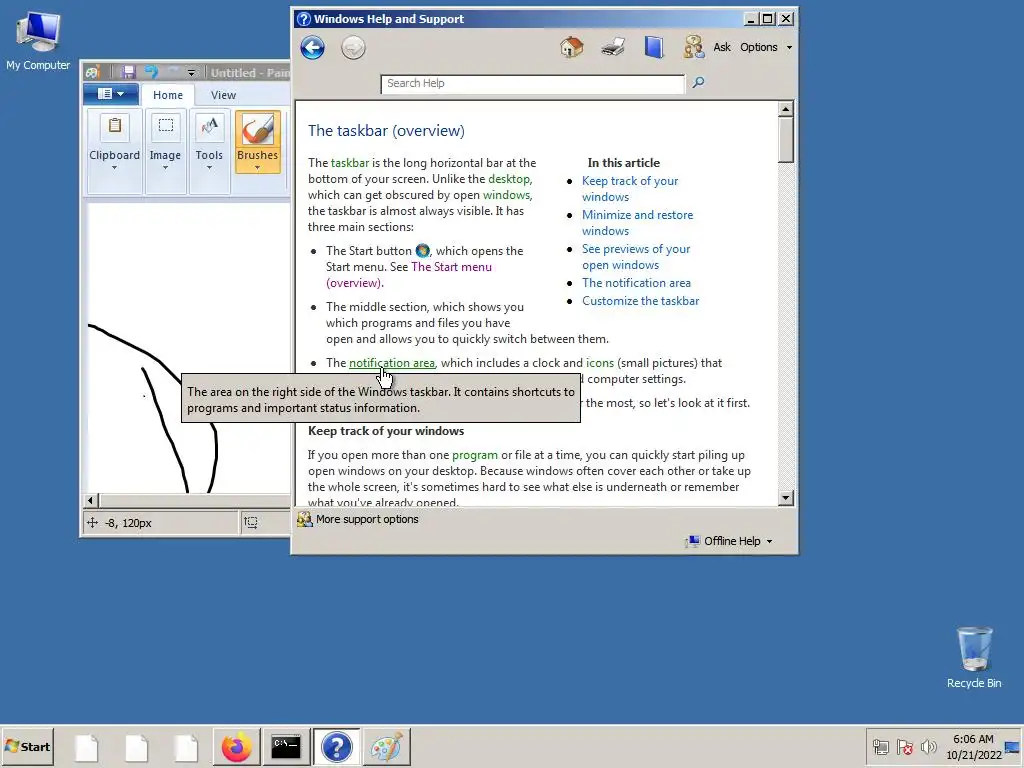Click 'More support options' in Help
Viewport: 1024px width, 768px height.
358,519
